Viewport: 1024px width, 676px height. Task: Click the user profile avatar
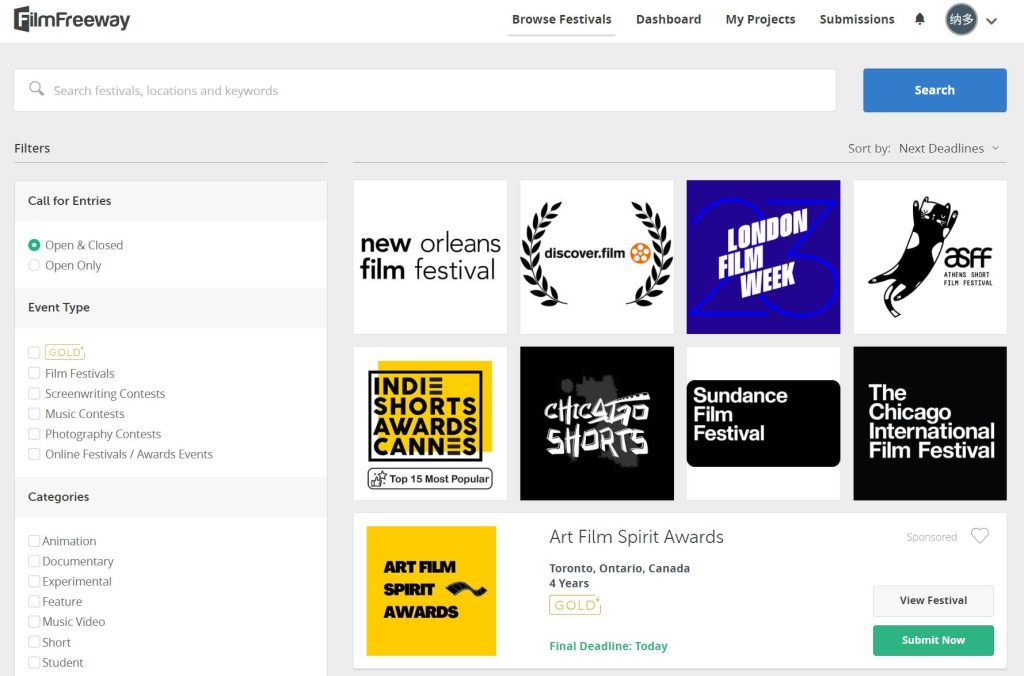pos(961,20)
